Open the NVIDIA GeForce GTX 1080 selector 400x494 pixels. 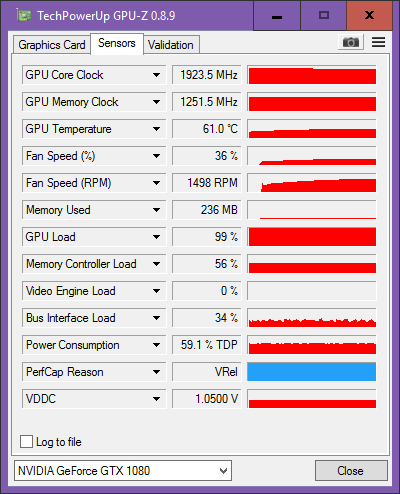tap(123, 471)
